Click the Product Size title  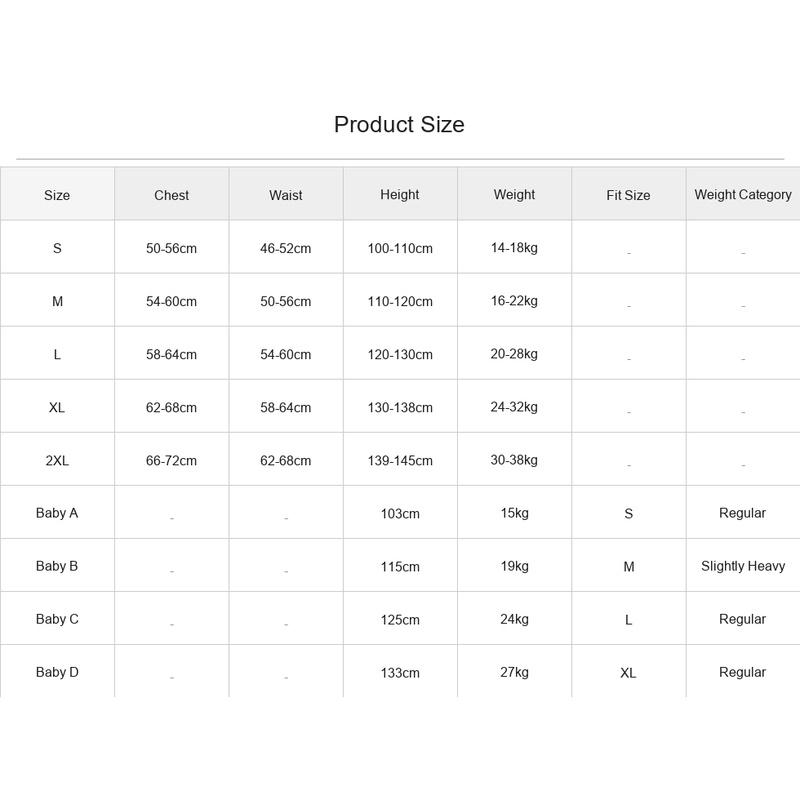click(399, 124)
